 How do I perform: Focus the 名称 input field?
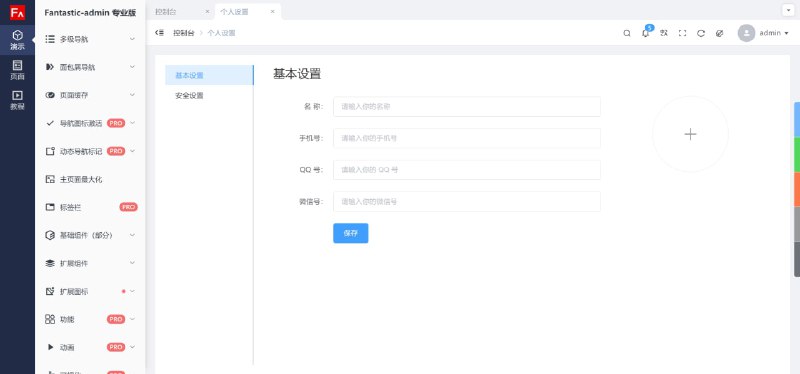coord(467,107)
